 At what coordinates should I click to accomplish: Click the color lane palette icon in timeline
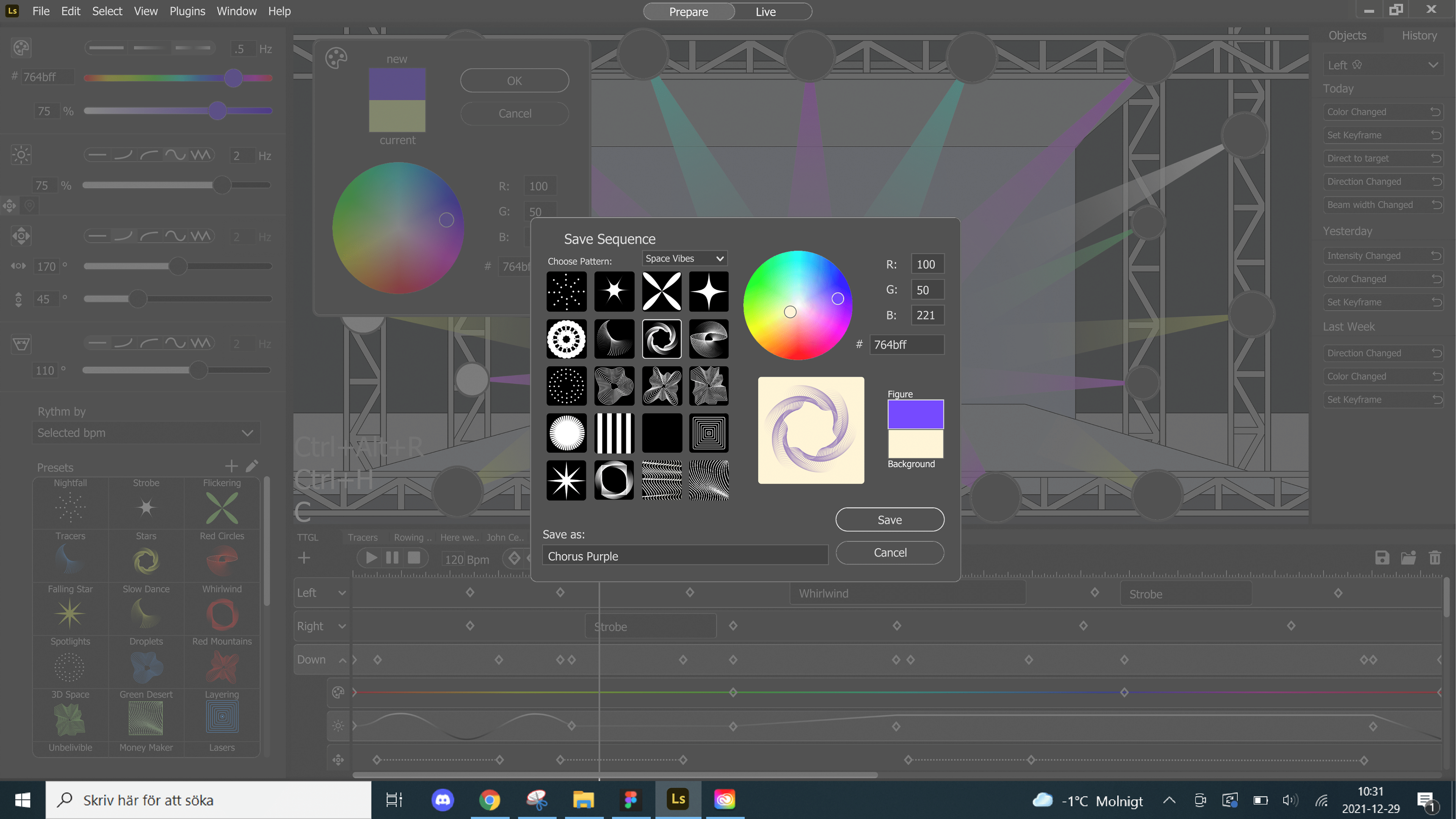(338, 692)
